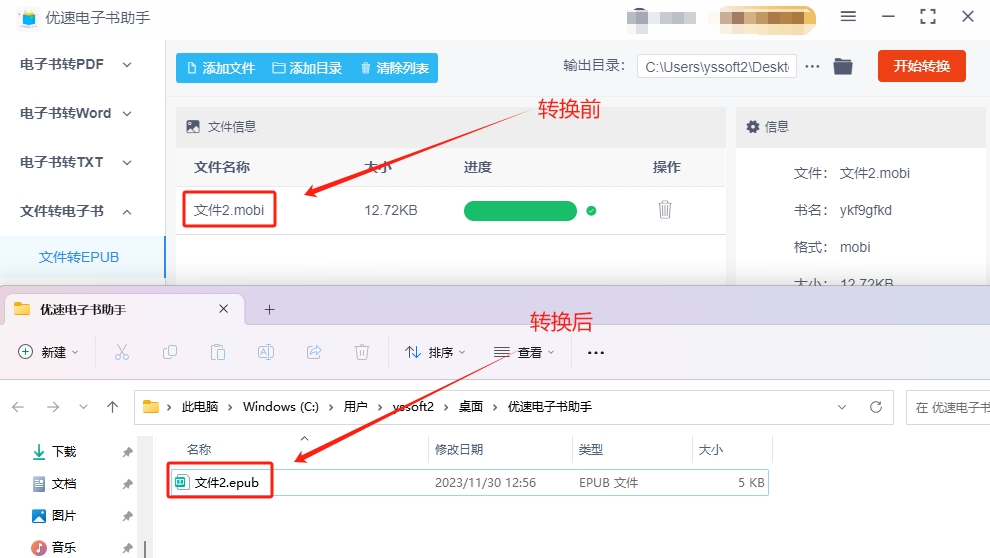Click 优速电子书助手 in the address breadcrumb
Image resolution: width=990 pixels, height=558 pixels.
[550, 407]
